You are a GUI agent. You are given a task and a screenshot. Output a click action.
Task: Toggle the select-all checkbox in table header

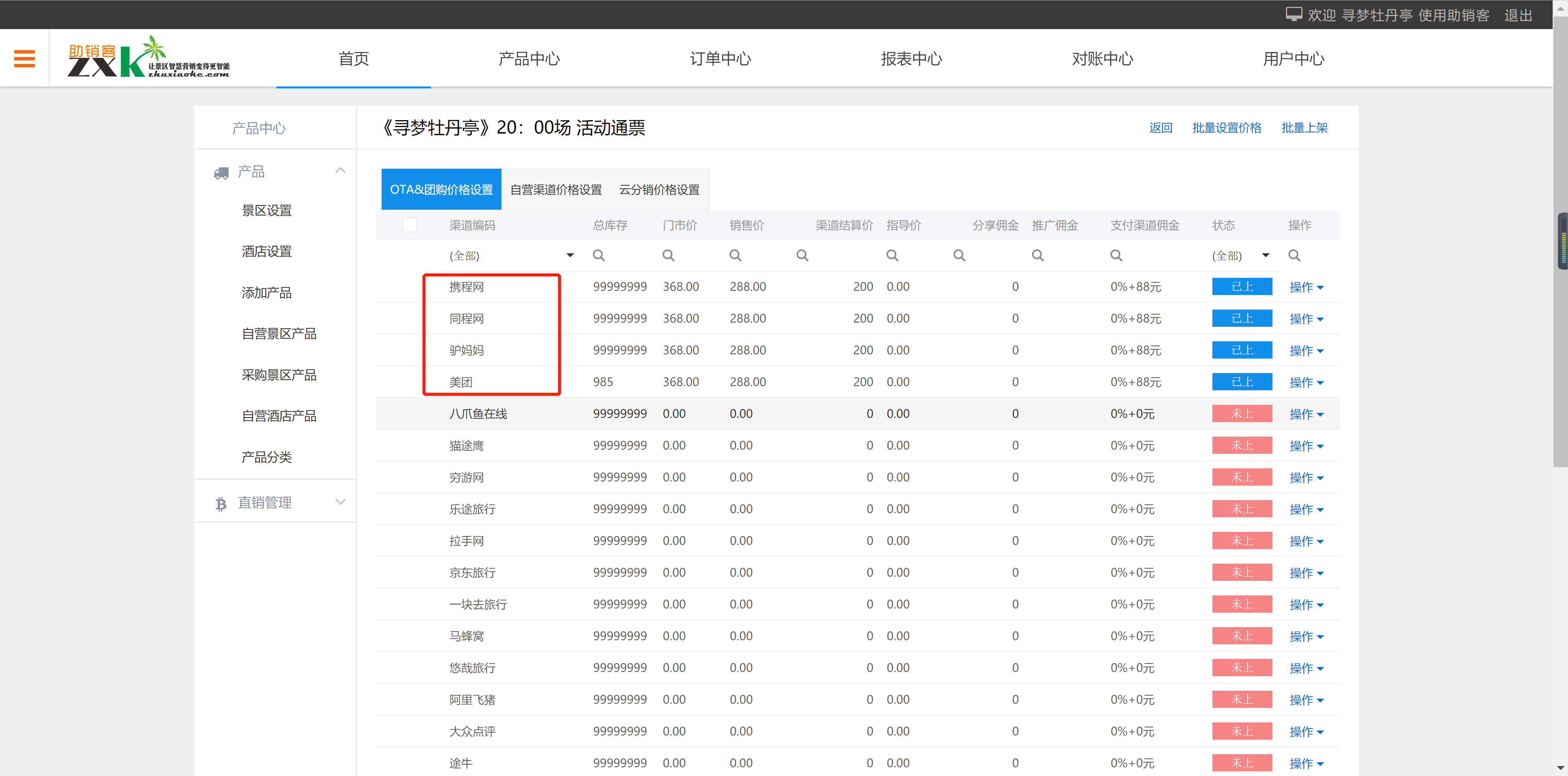click(410, 225)
